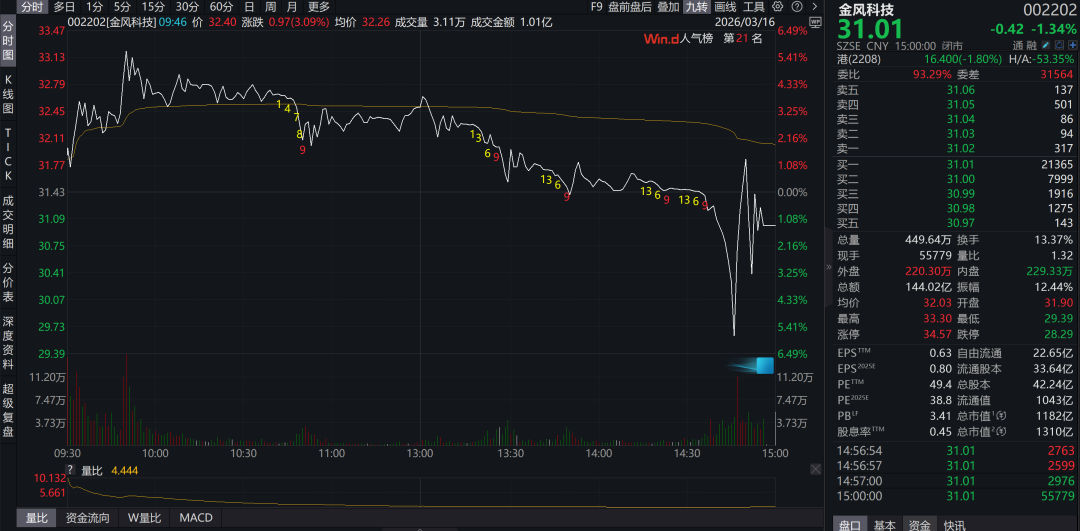The height and width of the screenshot is (531, 1080).
Task: Click 叠加 overlay button
Action: tap(668, 7)
